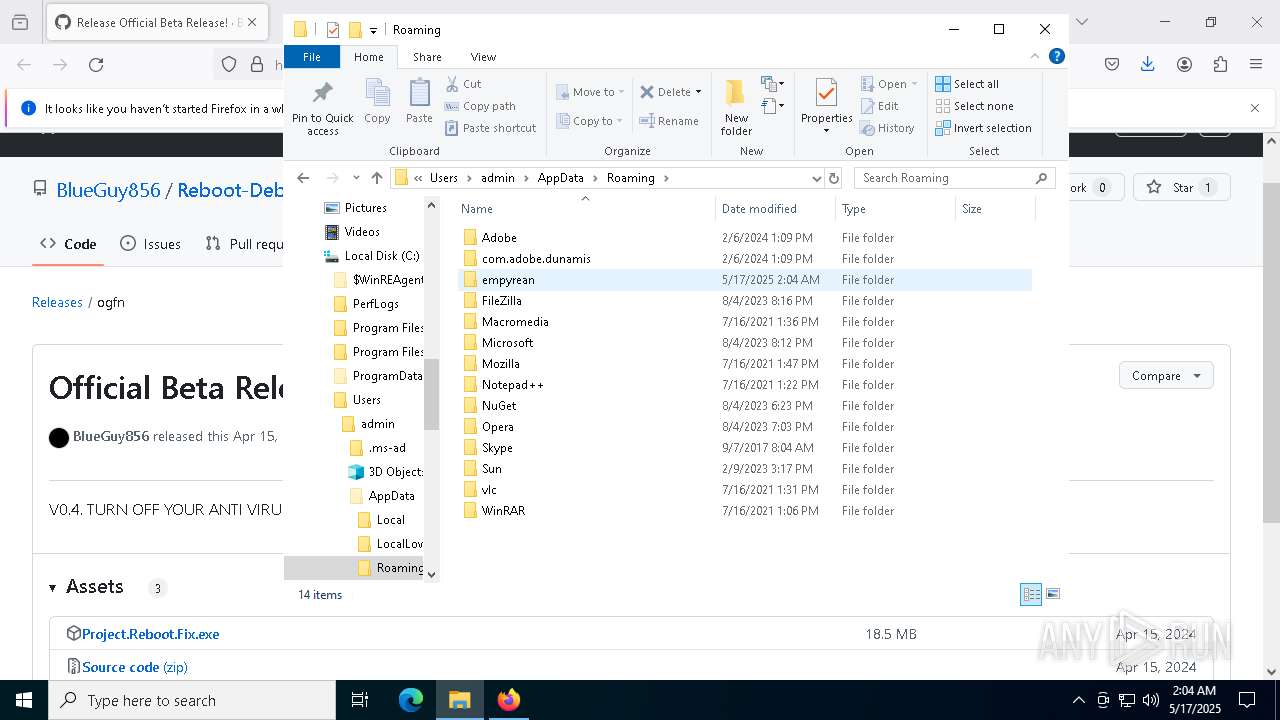Click Users in address breadcrumb

point(444,178)
